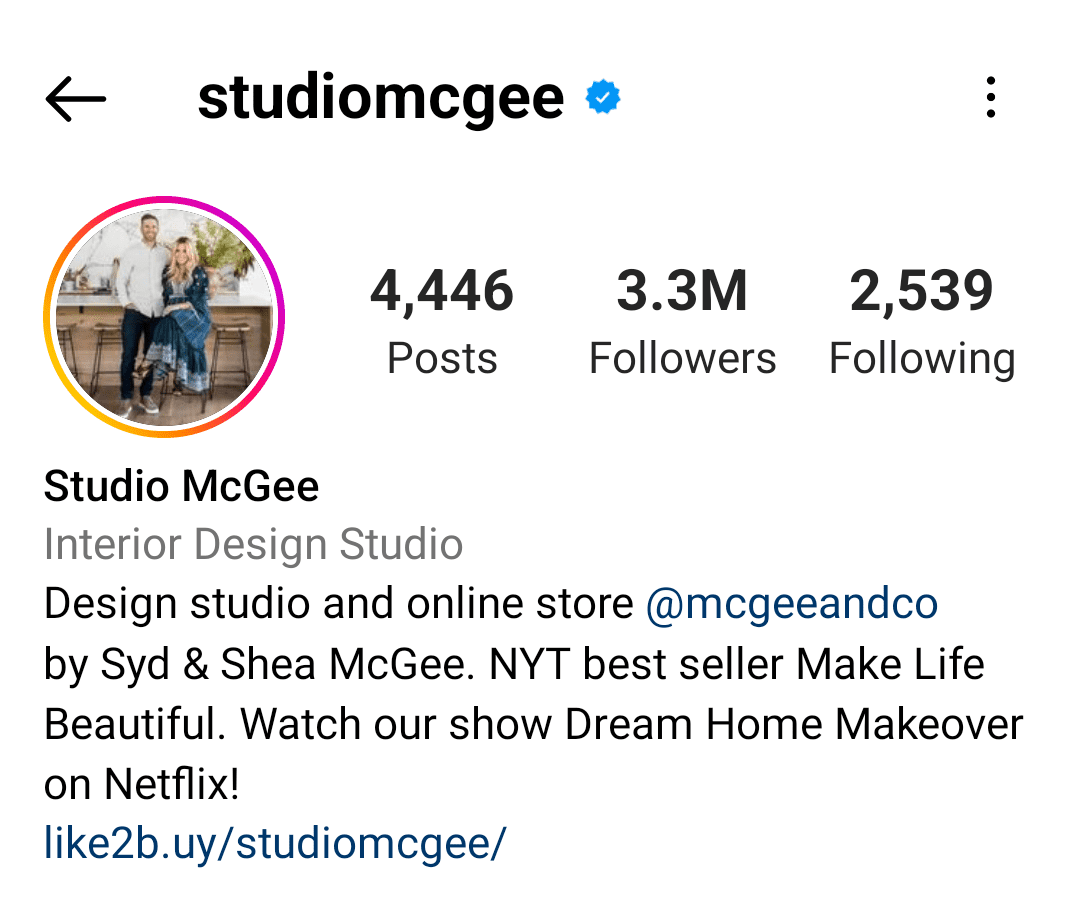
Task: Tap the Interior Design Studio category
Action: [x=253, y=544]
